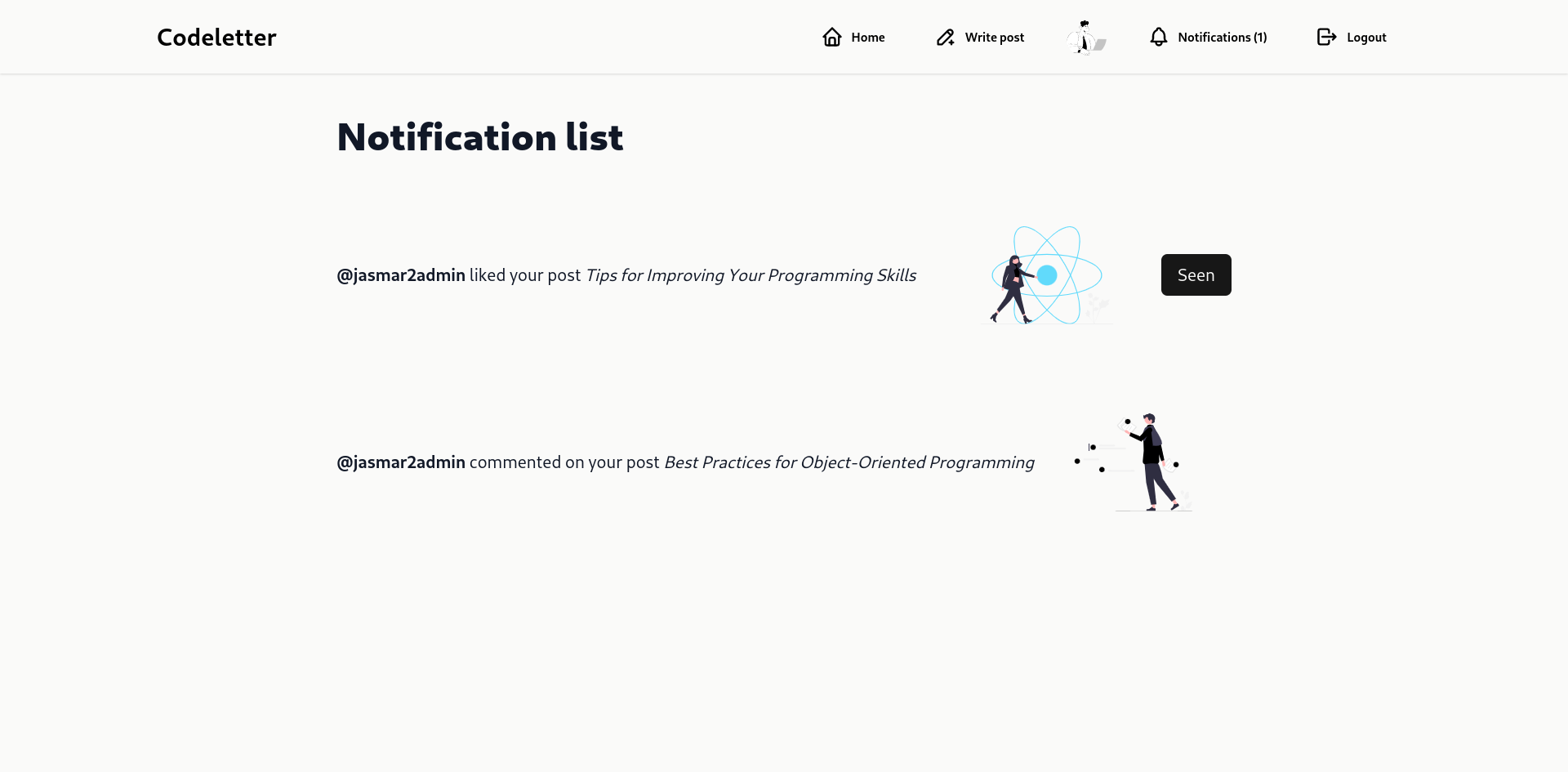The height and width of the screenshot is (772, 1568).
Task: Click the words 'commented on your post'
Action: [564, 462]
